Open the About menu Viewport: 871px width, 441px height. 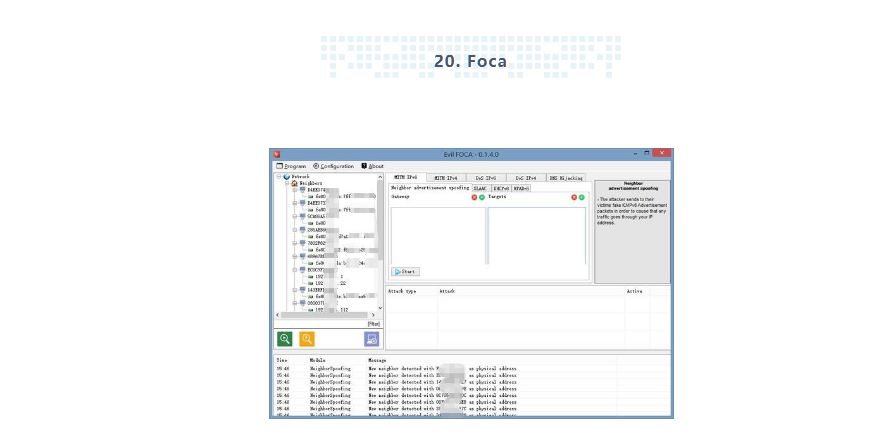374,166
